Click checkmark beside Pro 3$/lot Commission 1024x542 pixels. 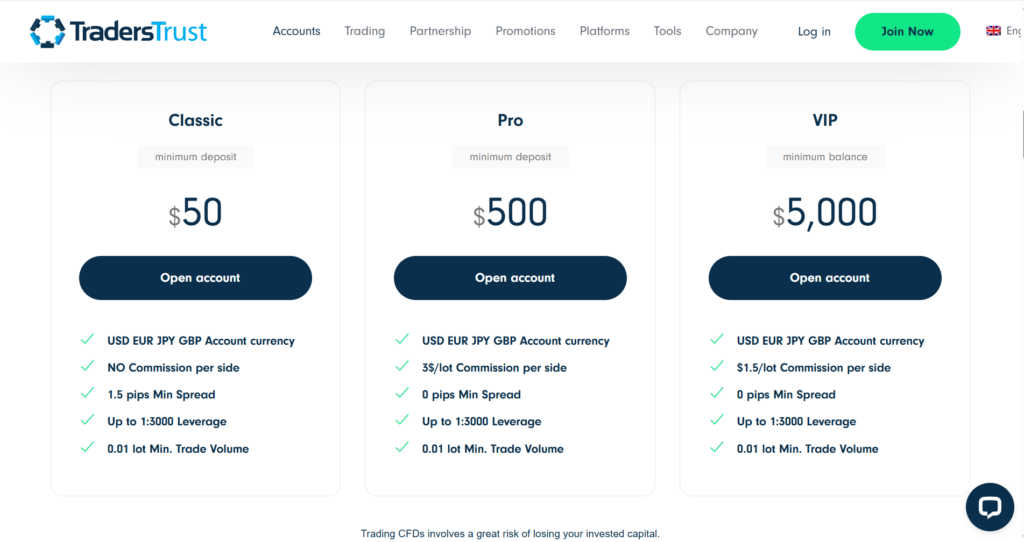402,366
